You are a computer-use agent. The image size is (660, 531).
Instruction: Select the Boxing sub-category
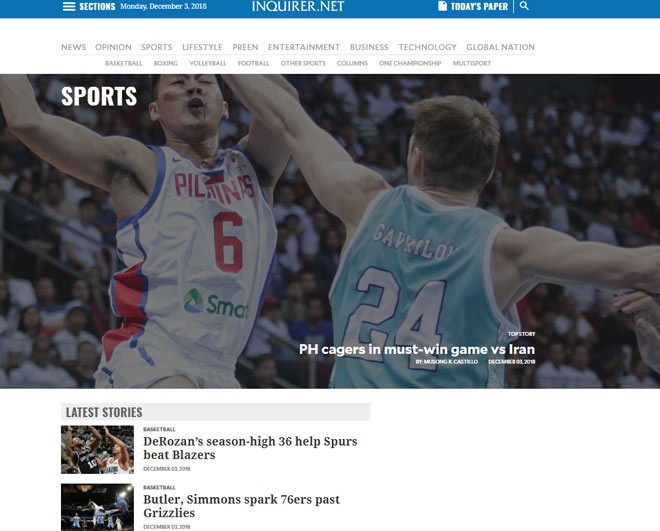(166, 63)
